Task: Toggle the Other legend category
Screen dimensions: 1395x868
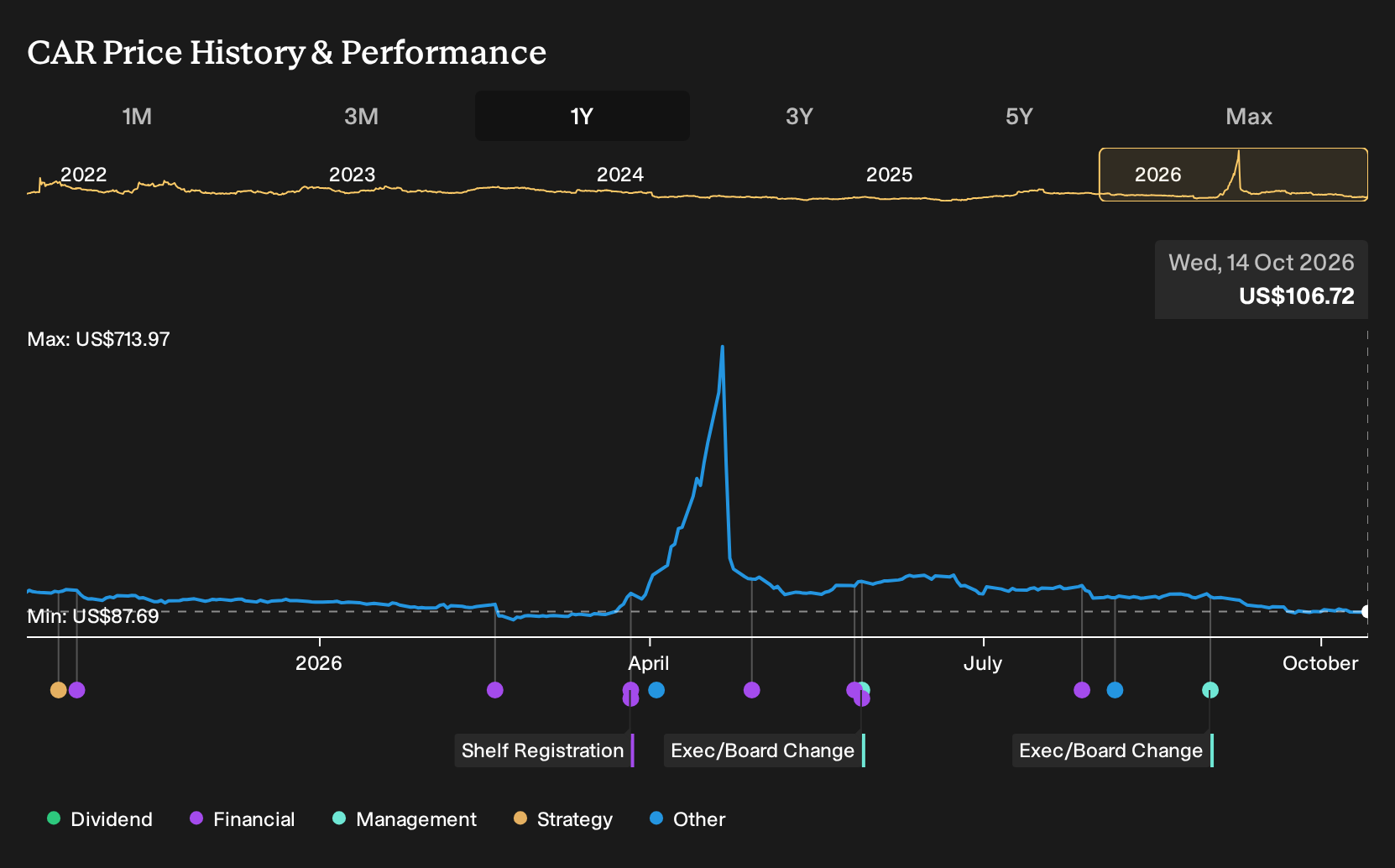Action: [687, 819]
